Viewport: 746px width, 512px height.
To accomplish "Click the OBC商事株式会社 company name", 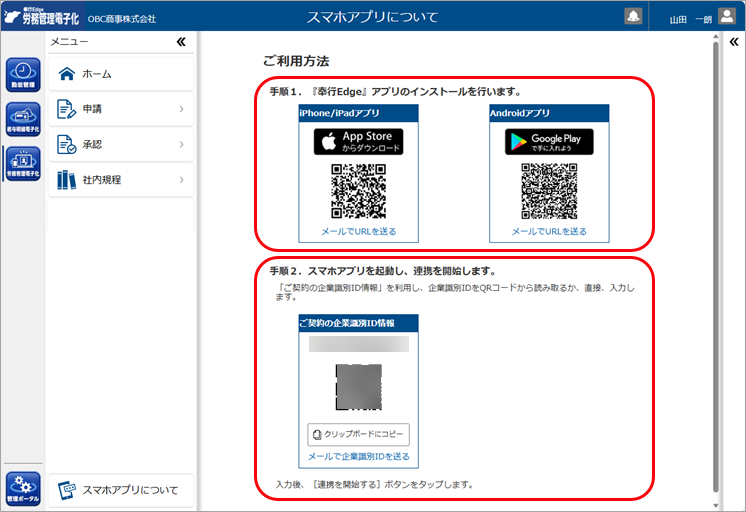I will coord(122,19).
